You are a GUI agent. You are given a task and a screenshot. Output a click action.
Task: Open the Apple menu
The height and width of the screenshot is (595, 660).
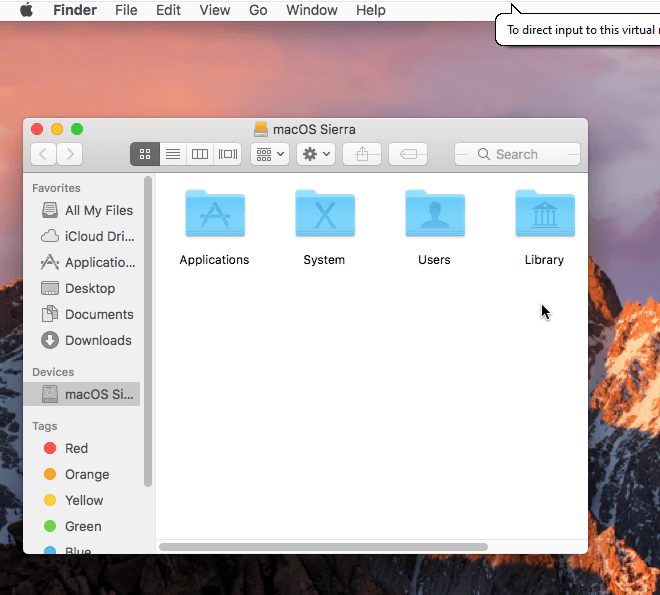pos(26,10)
